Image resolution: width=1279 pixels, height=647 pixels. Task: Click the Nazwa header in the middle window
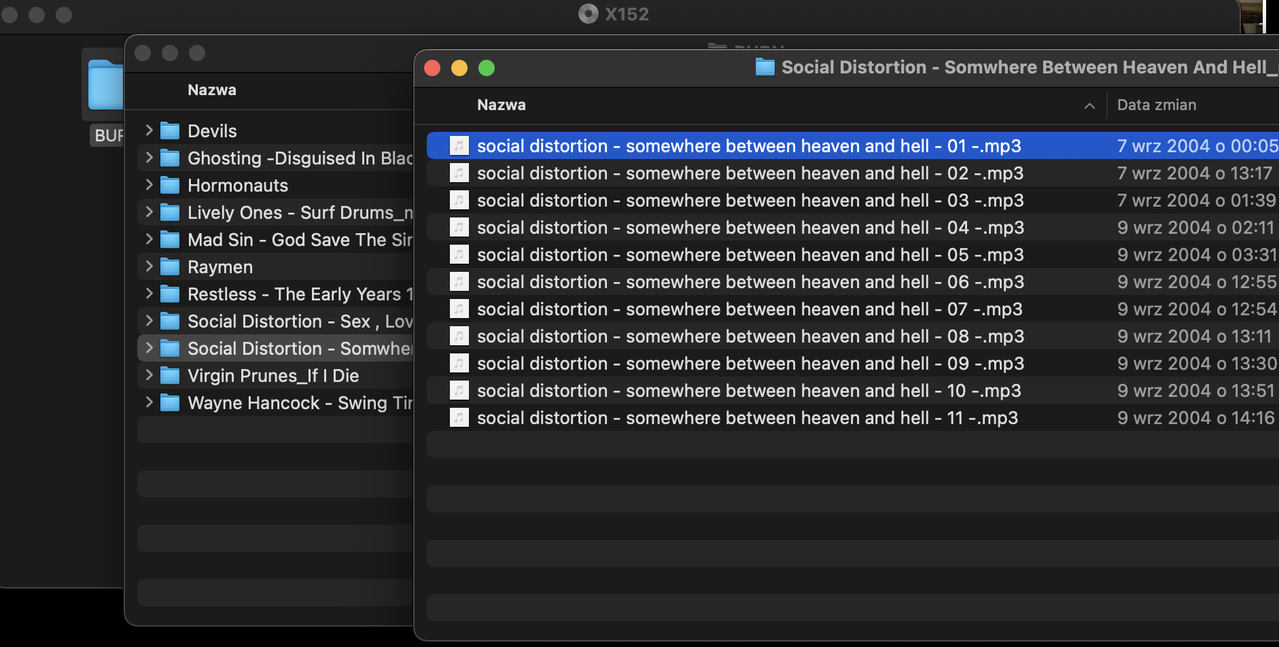pyautogui.click(x=212, y=90)
